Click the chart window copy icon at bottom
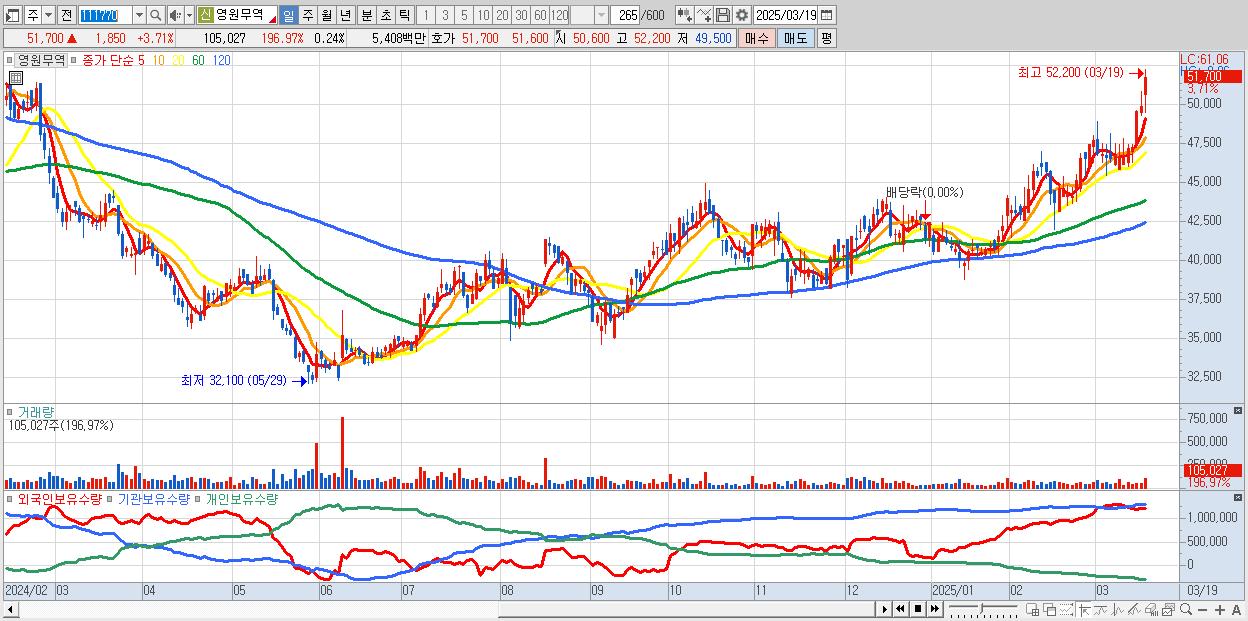Image resolution: width=1248 pixels, height=621 pixels. [1168, 610]
